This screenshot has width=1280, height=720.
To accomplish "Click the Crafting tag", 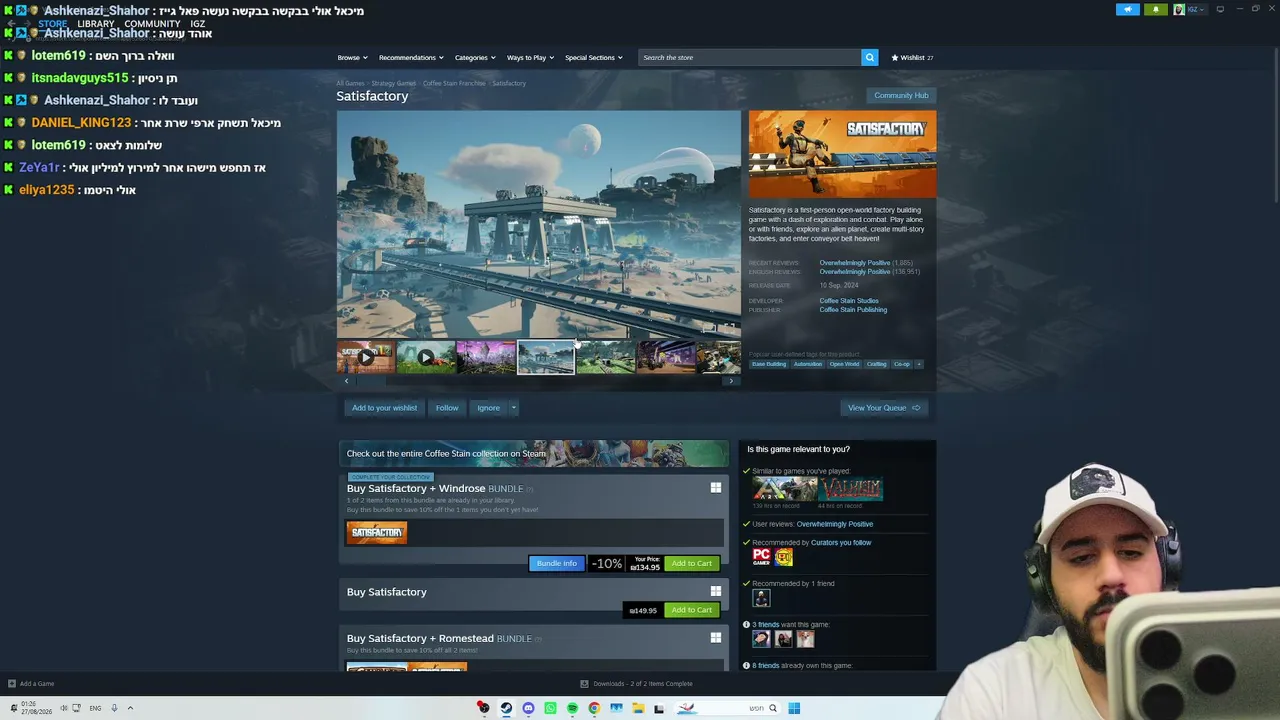I will pos(877,364).
